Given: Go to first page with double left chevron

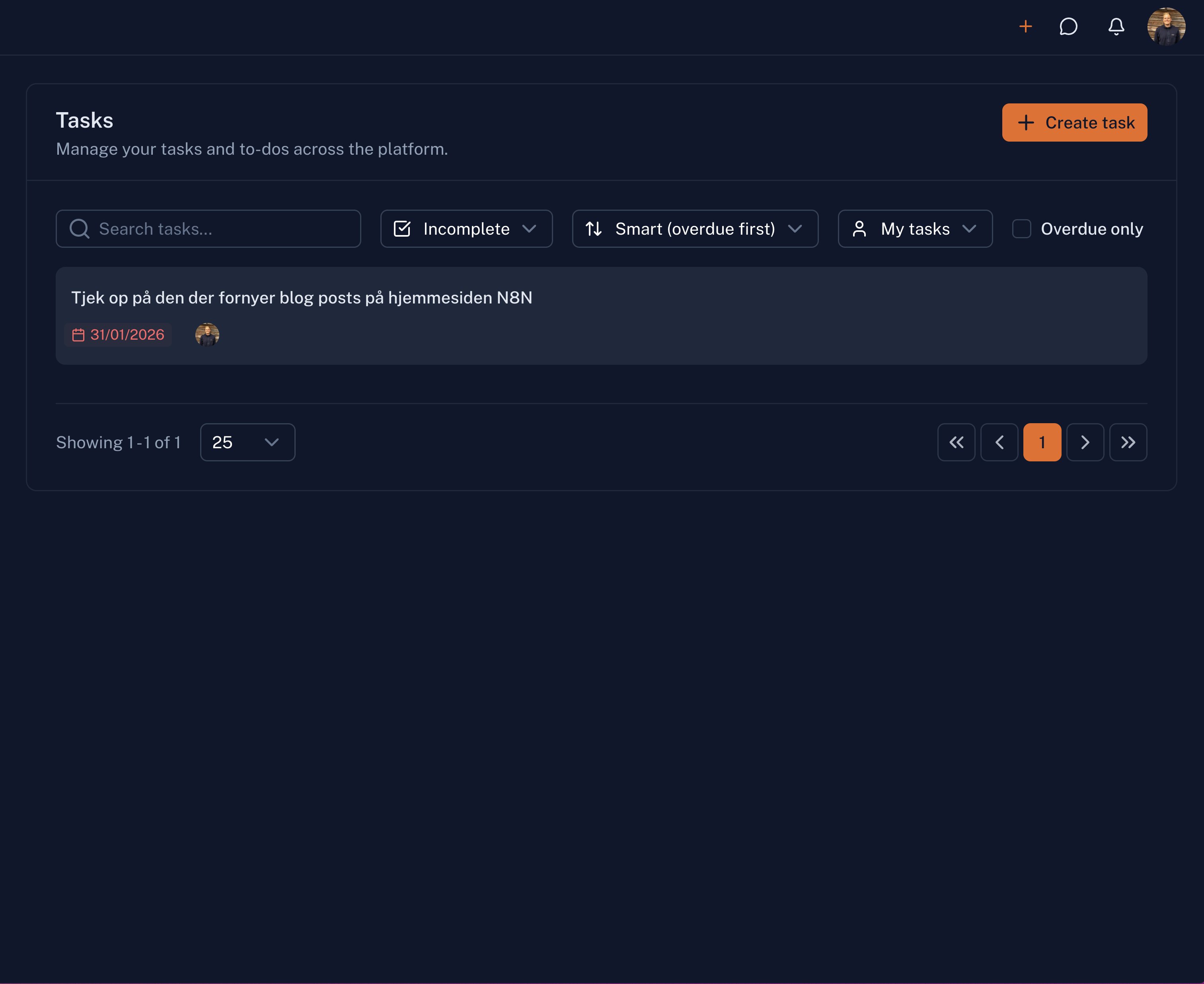Looking at the screenshot, I should point(956,442).
